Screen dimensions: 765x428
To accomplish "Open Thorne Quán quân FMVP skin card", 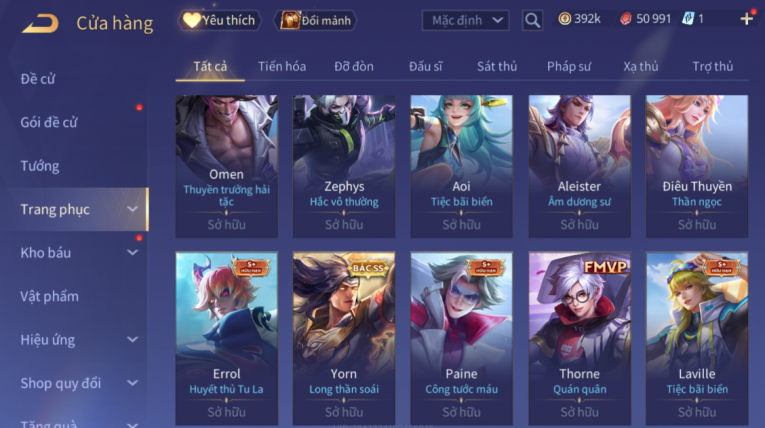I will (580, 338).
